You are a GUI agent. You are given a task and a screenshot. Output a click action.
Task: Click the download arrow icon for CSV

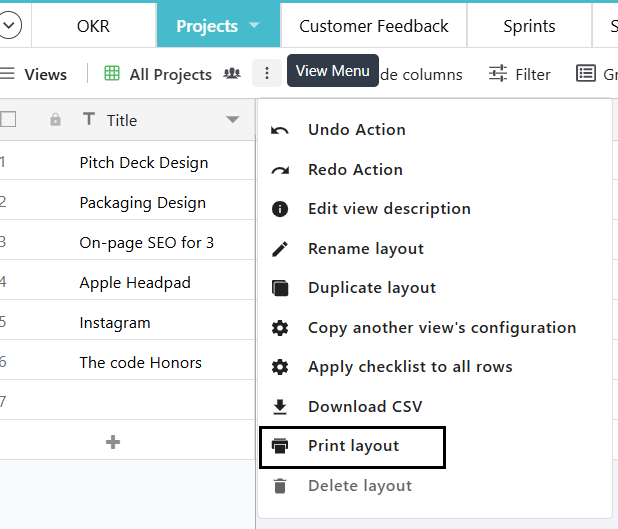pos(280,407)
